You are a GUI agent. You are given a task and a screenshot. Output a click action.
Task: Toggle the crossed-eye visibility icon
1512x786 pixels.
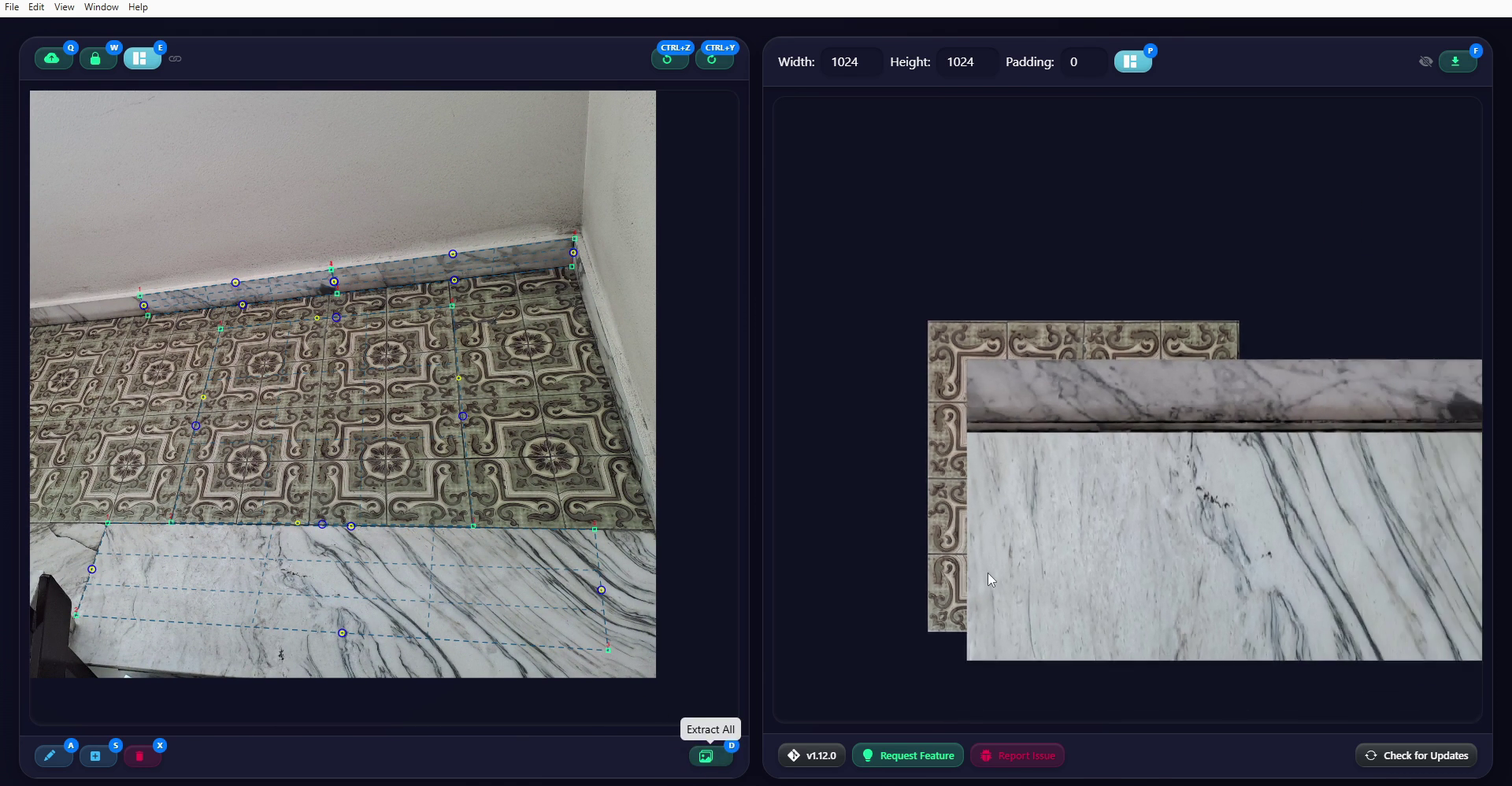point(1425,61)
